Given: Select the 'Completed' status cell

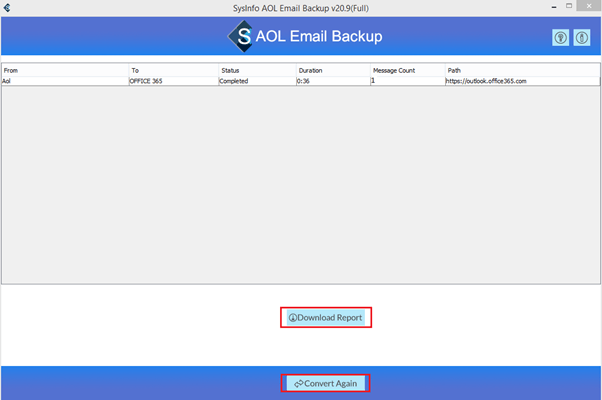Looking at the screenshot, I should coord(257,81).
